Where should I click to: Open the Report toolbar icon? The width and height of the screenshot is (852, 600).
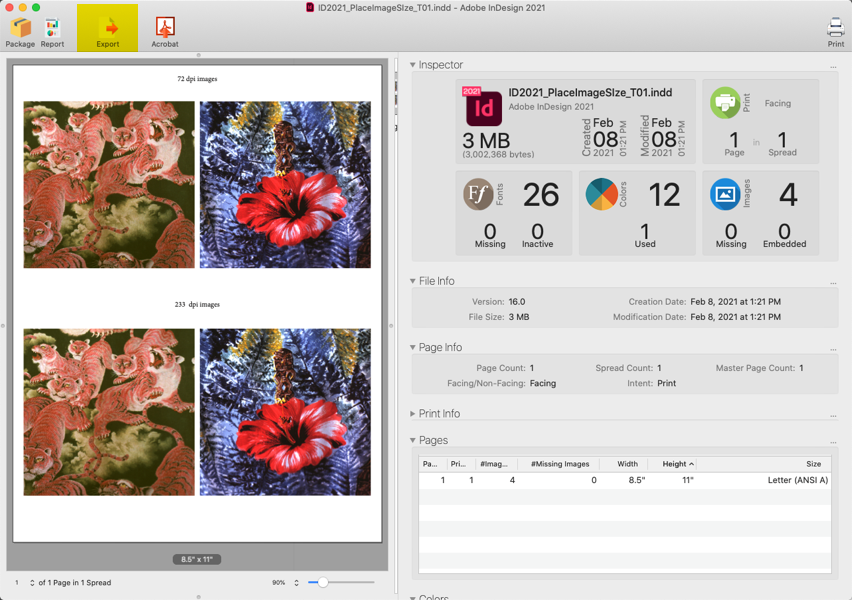(x=52, y=28)
